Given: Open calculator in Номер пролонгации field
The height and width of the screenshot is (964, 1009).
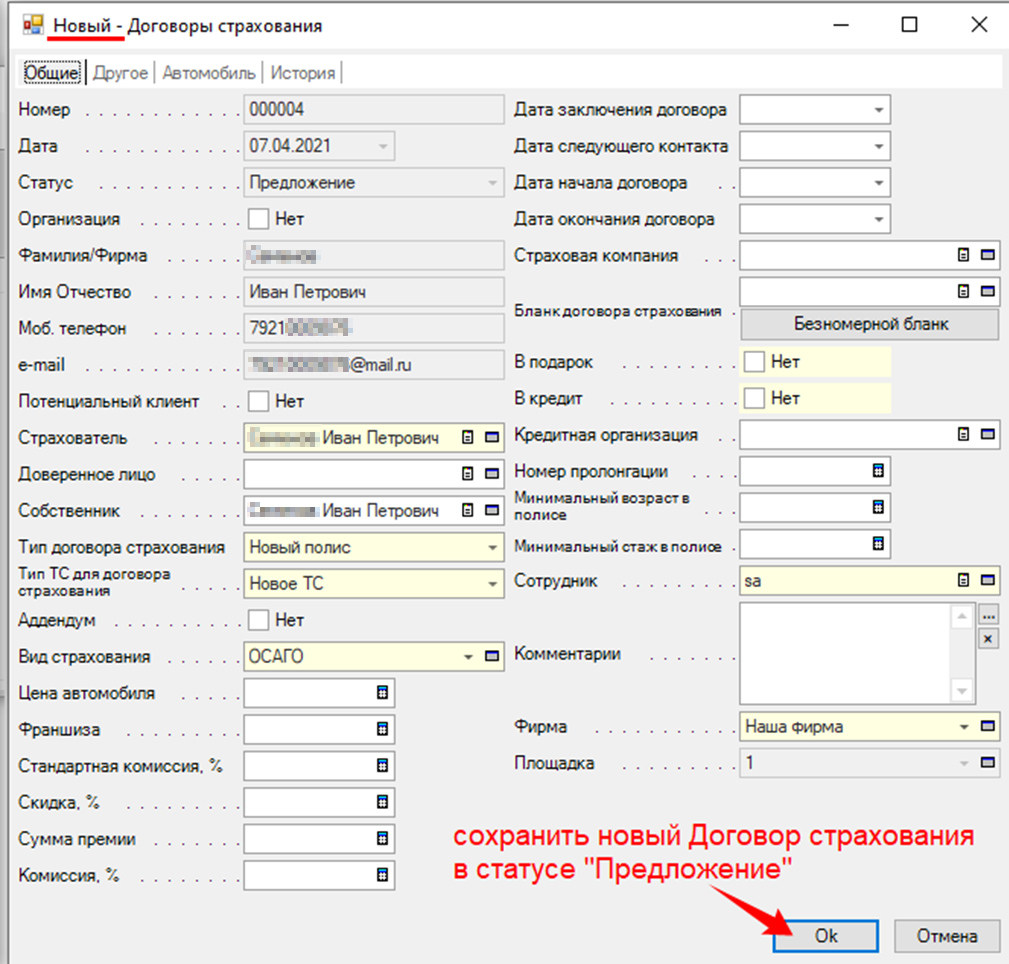Looking at the screenshot, I should point(878,471).
